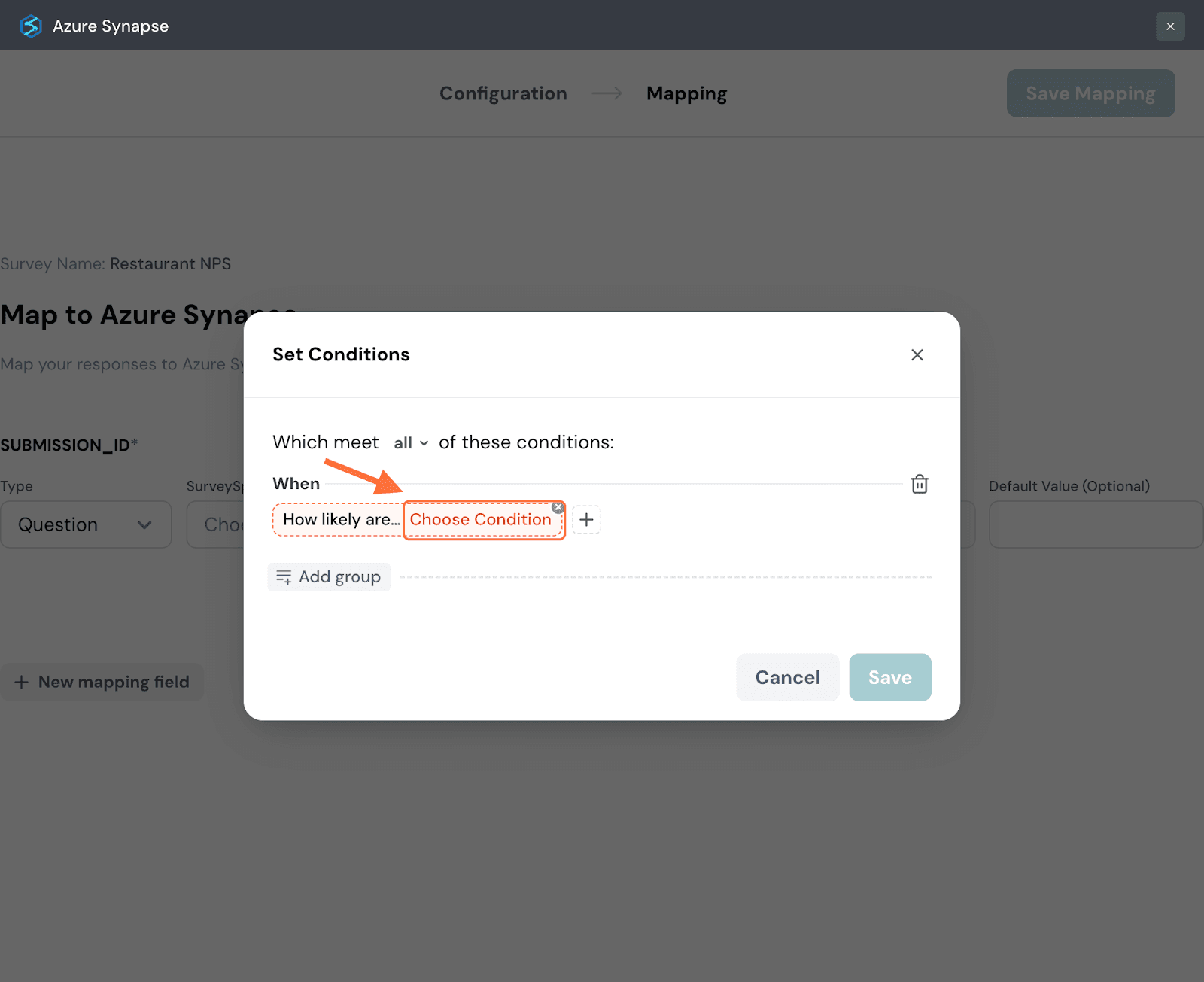Click the Default Value (Optional) input field
The width and height of the screenshot is (1204, 982).
pyautogui.click(x=1095, y=524)
